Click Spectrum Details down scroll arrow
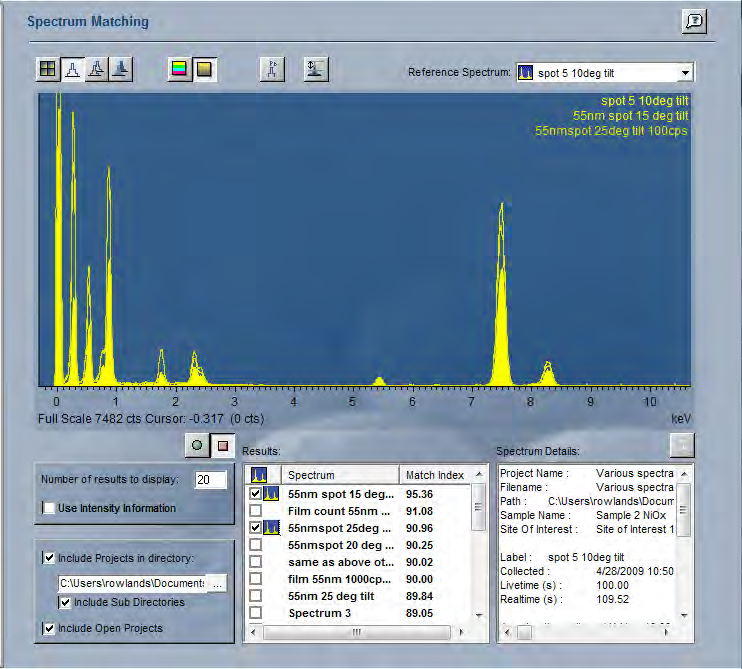 684,616
